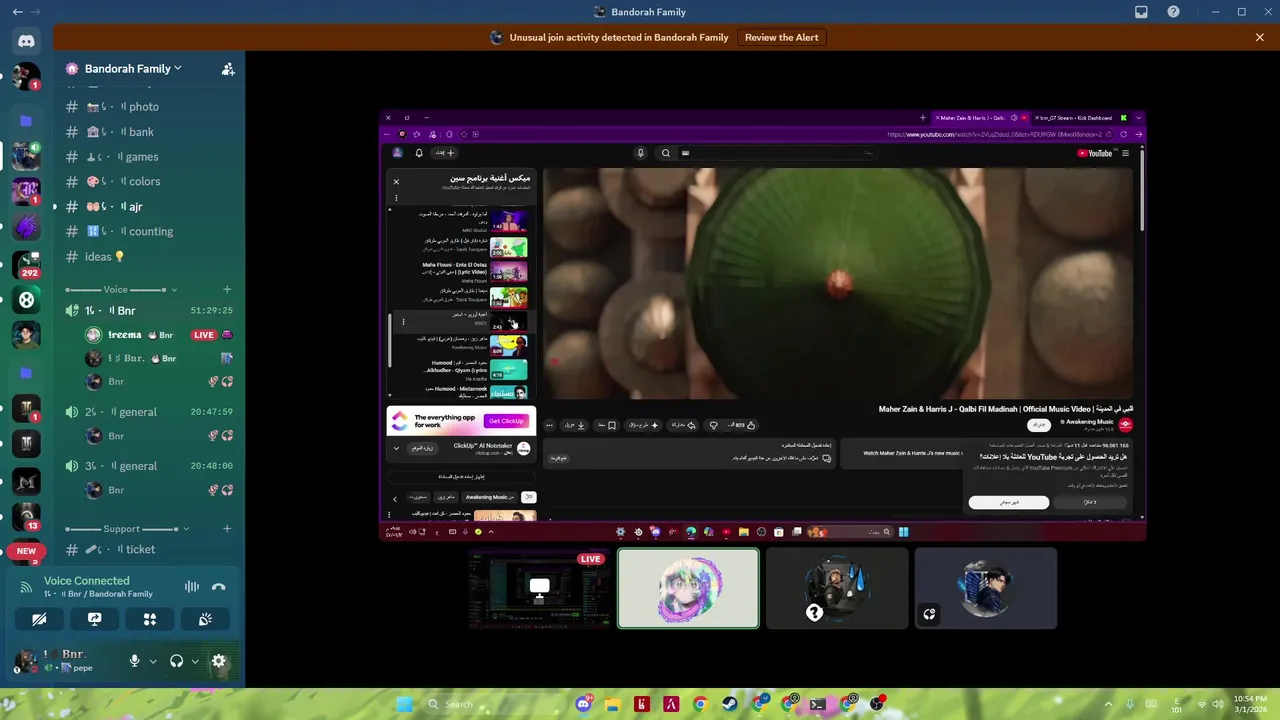
Task: Click the Windows Start button
Action: tap(404, 704)
